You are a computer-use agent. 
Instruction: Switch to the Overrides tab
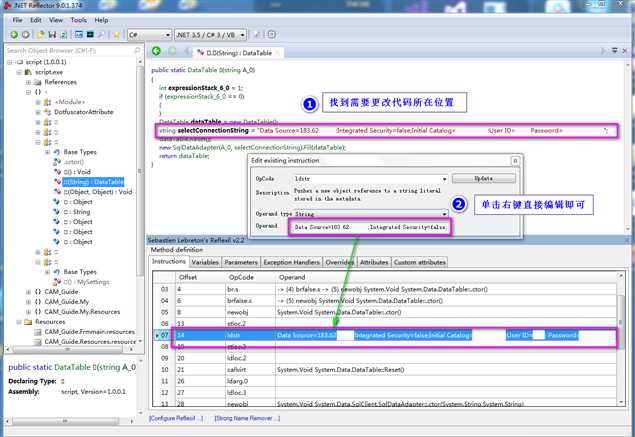[x=339, y=262]
